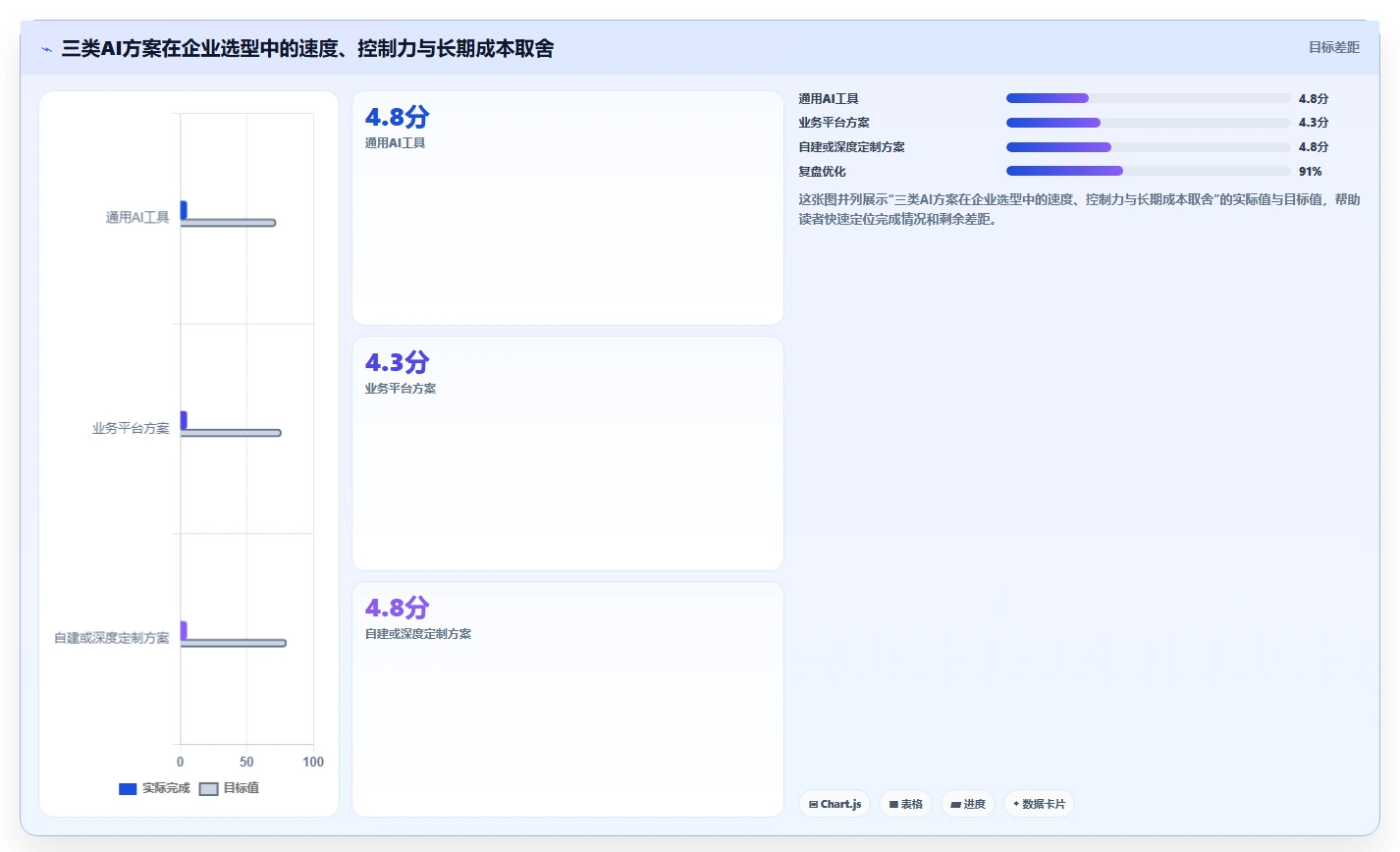Click the 通用AI工具 progress bar
This screenshot has width=1400, height=852.
click(x=1148, y=98)
